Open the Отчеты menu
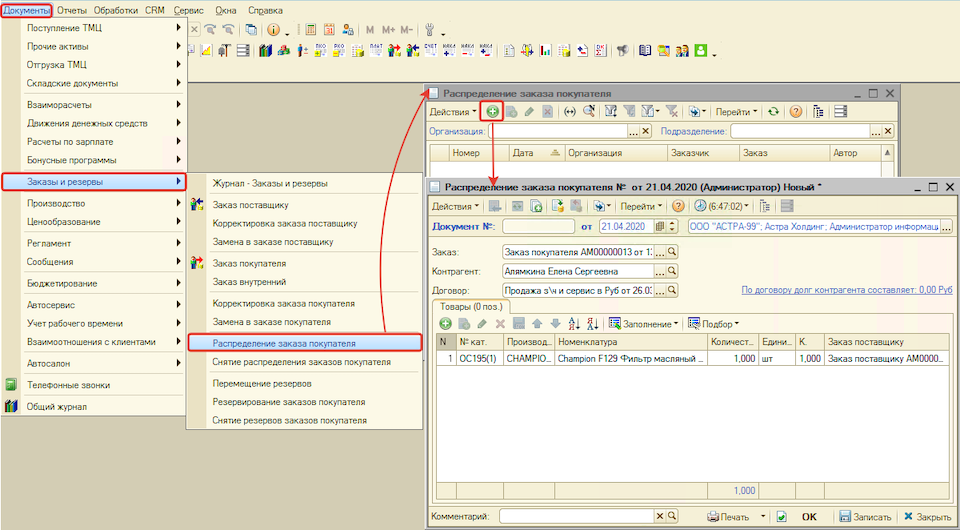 coord(72,10)
